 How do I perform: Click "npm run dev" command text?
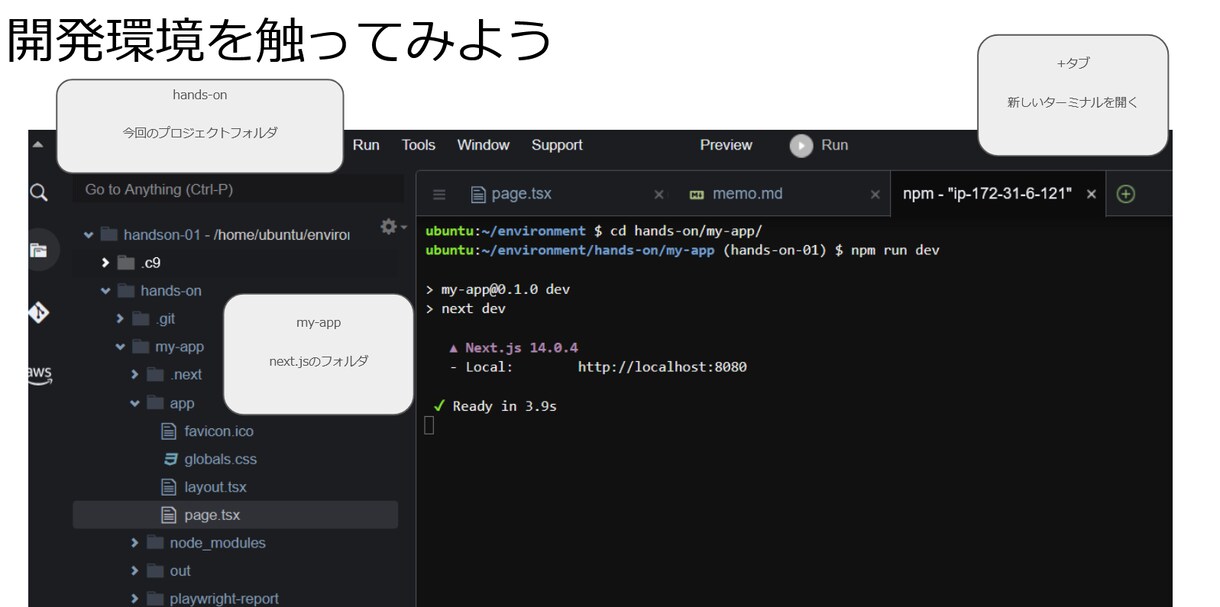pyautogui.click(x=895, y=250)
